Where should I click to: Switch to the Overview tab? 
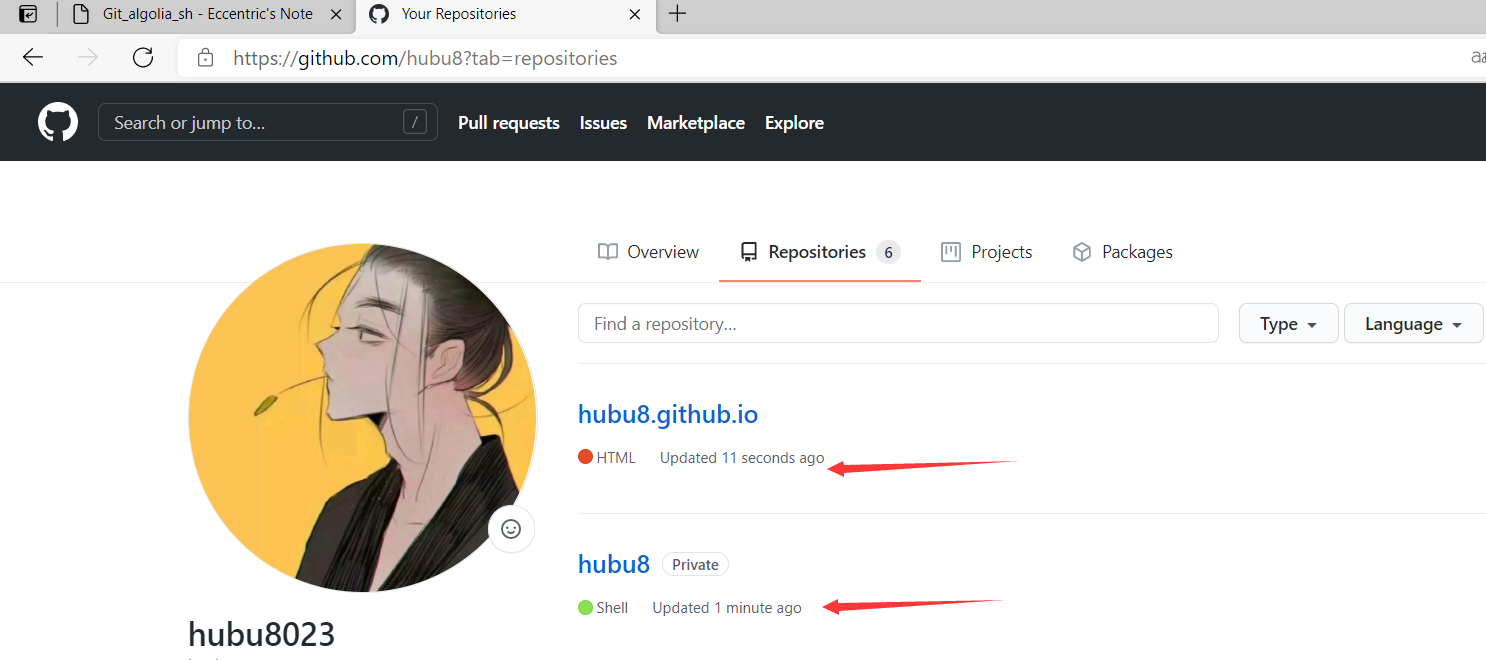648,252
